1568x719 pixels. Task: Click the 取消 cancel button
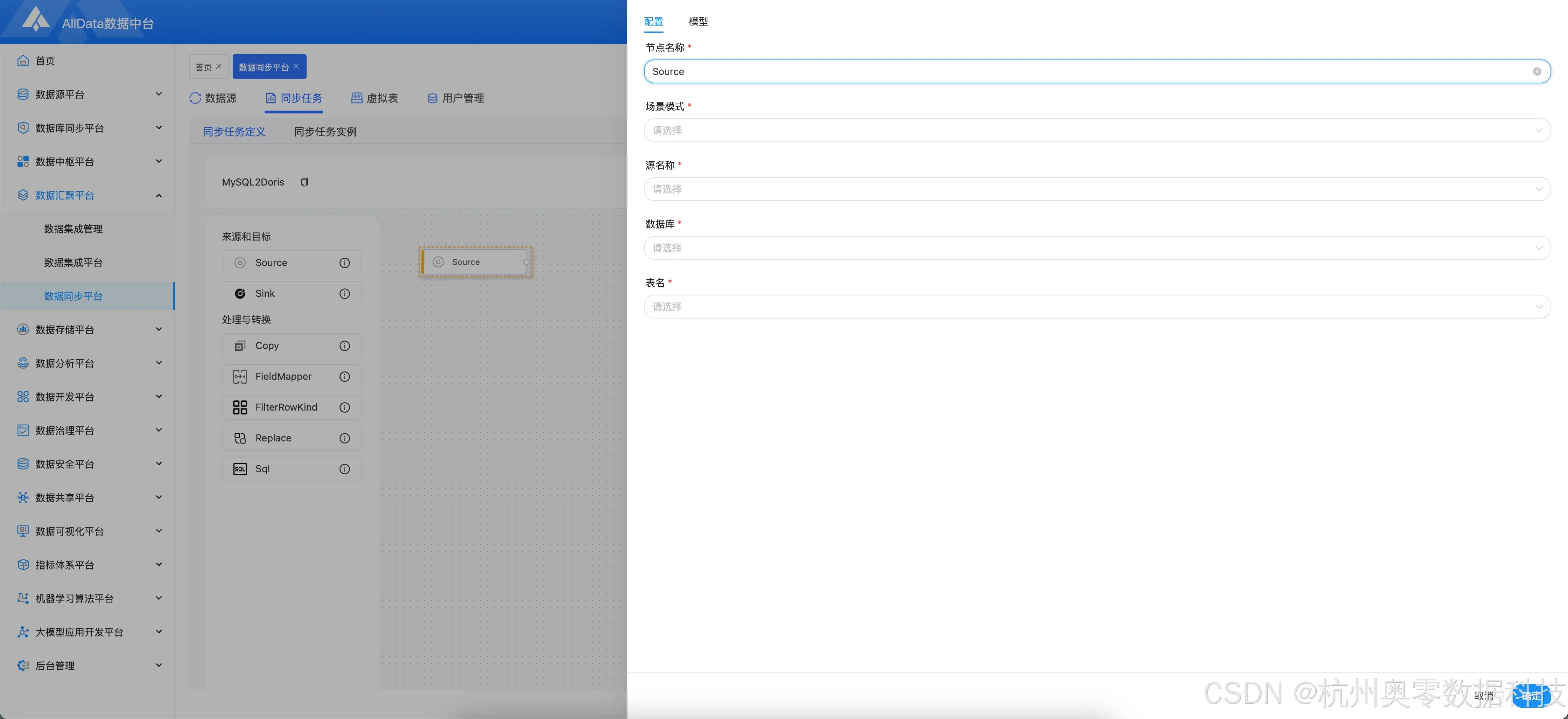click(x=1483, y=696)
